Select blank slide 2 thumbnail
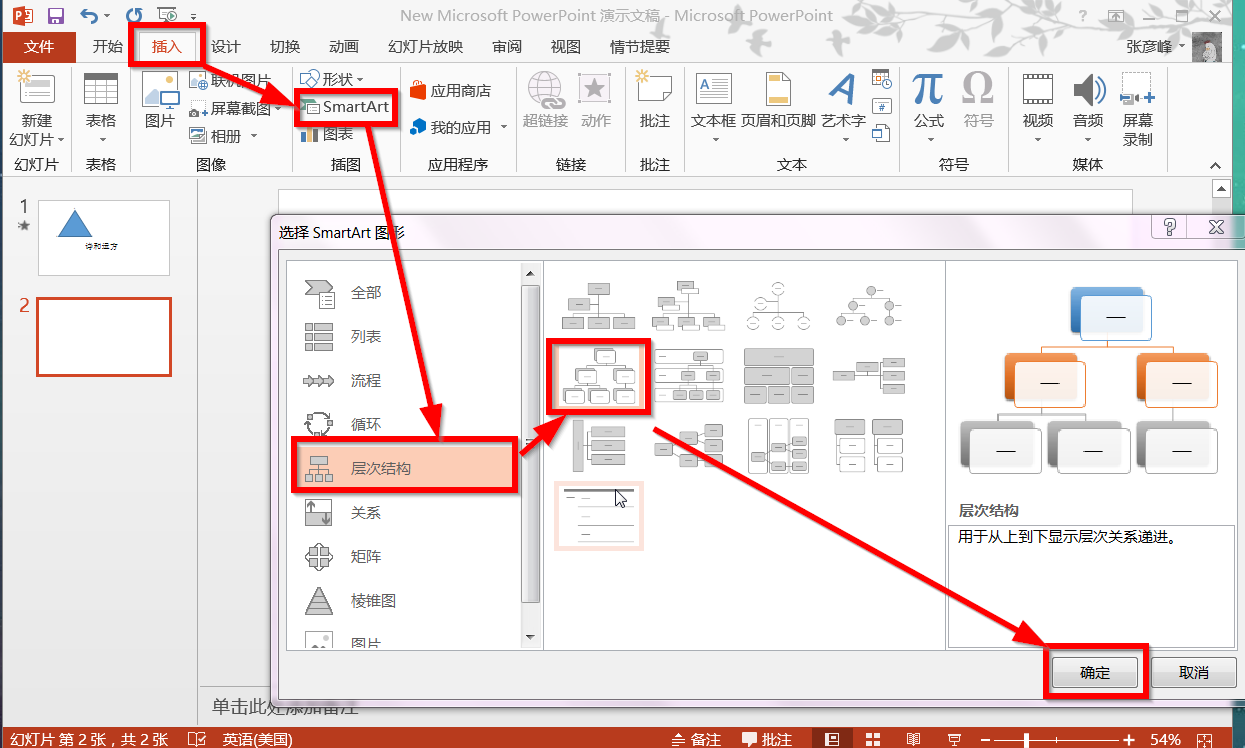 click(x=104, y=337)
